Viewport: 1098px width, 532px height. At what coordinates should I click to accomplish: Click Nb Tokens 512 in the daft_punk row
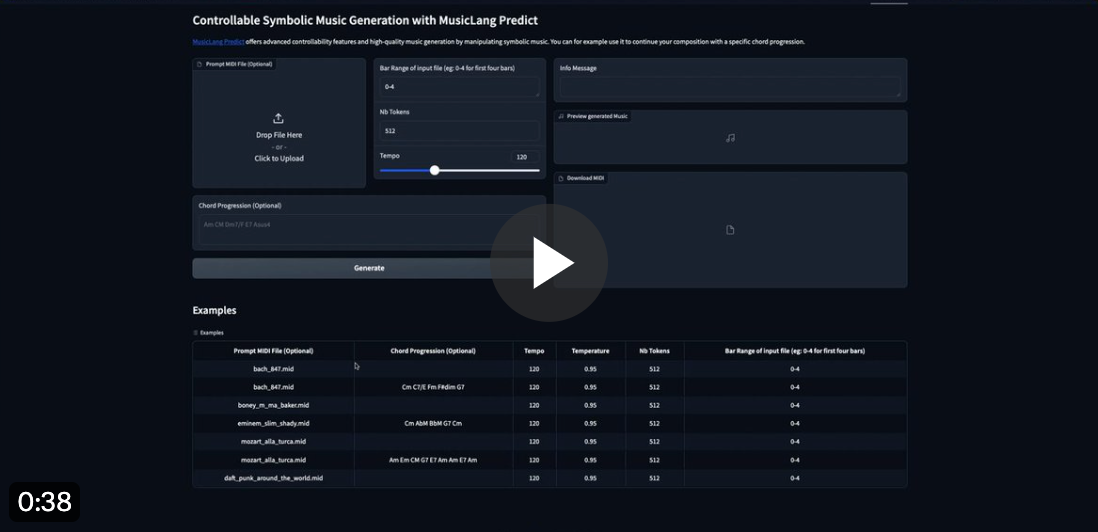pyautogui.click(x=654, y=478)
